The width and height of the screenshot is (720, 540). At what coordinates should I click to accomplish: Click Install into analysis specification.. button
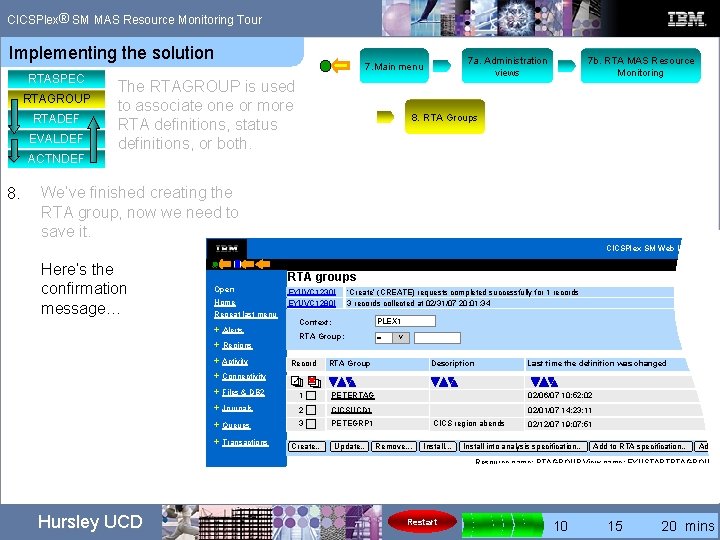click(x=523, y=446)
